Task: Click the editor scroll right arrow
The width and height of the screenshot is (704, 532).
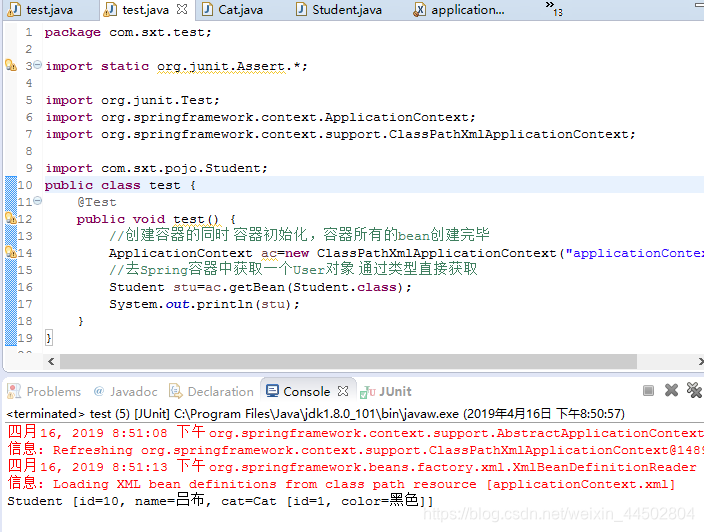Action: point(700,361)
